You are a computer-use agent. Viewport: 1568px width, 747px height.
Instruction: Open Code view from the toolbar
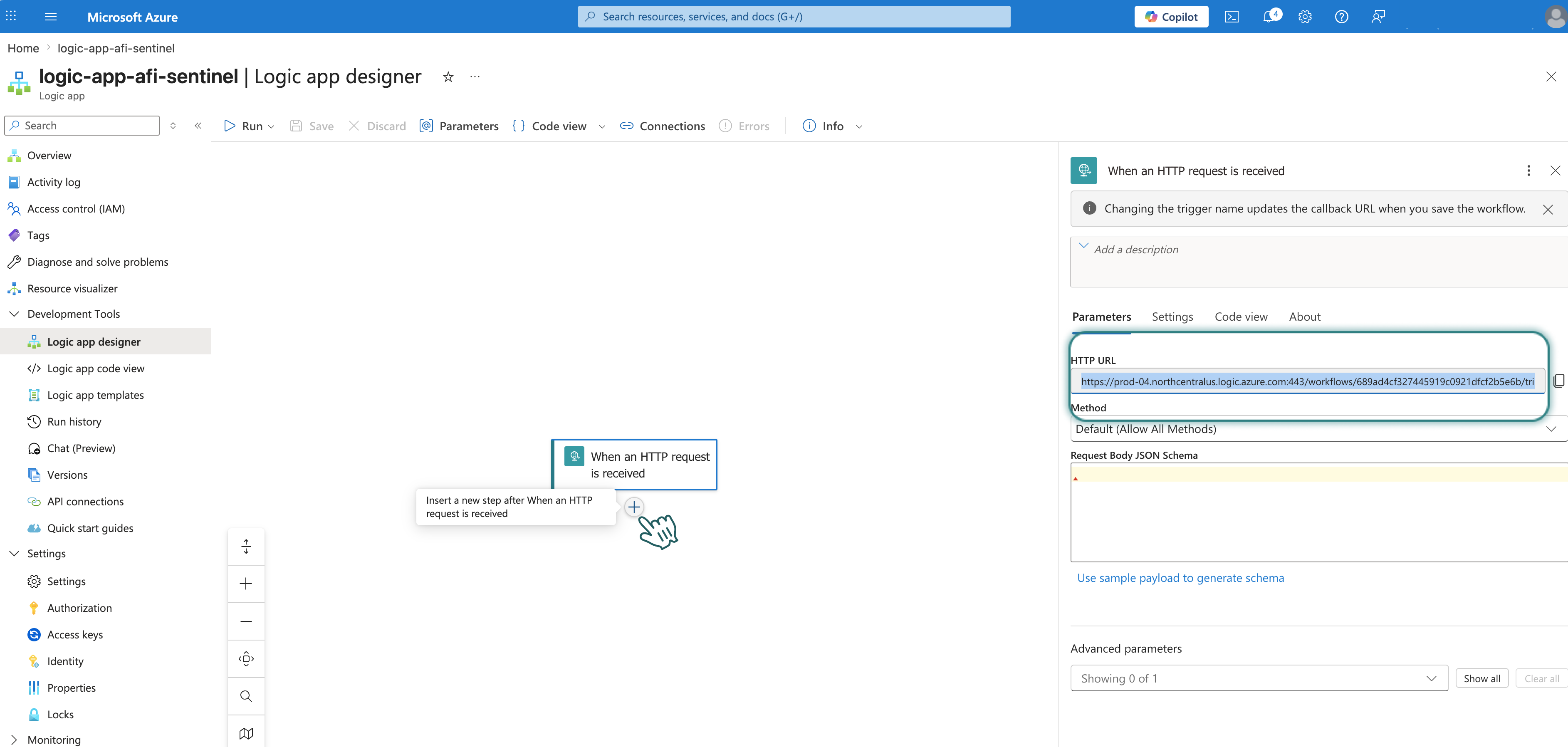pos(549,126)
